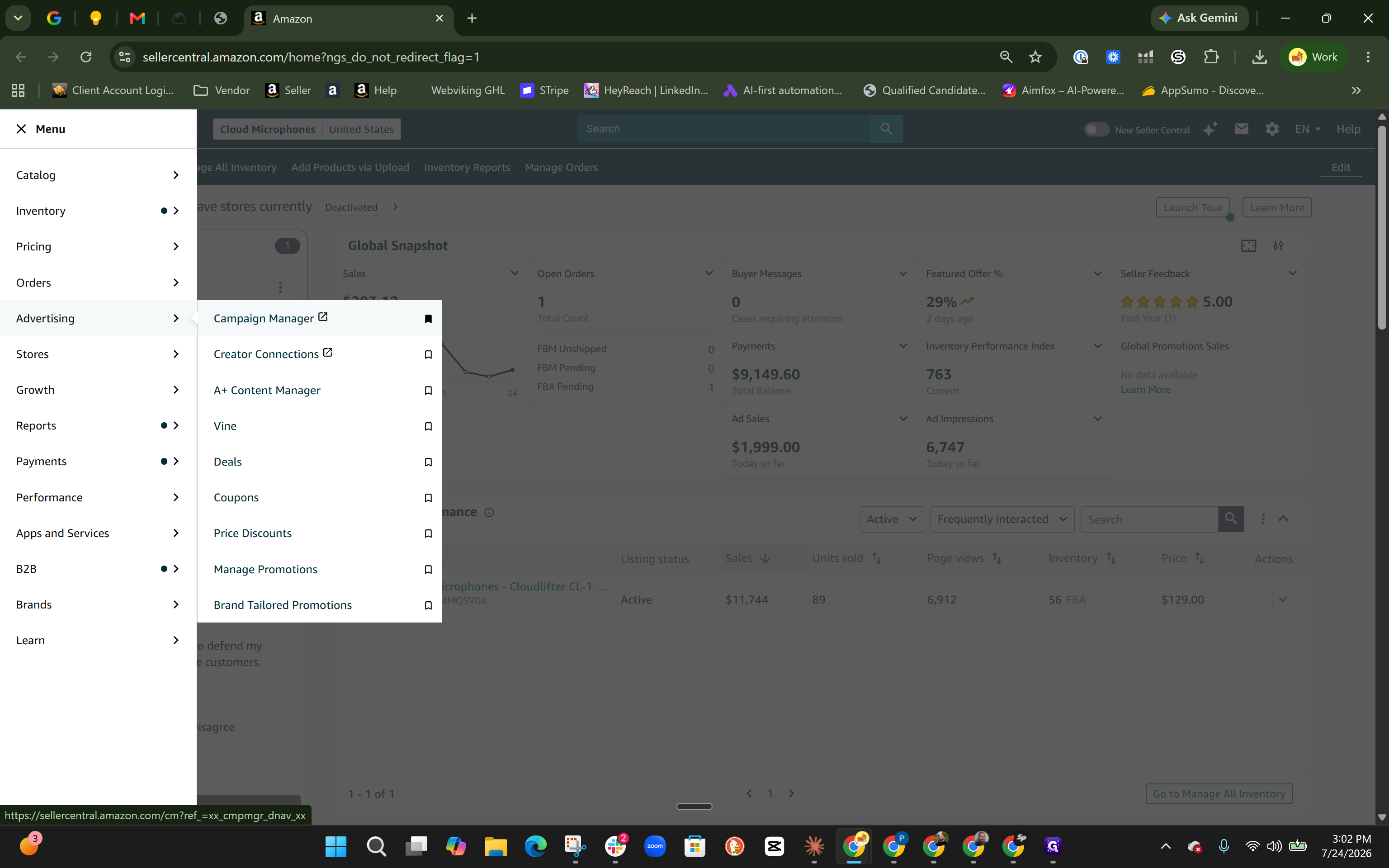
Task: Expand the Global Snapshot fullscreen icon
Action: 1248,245
